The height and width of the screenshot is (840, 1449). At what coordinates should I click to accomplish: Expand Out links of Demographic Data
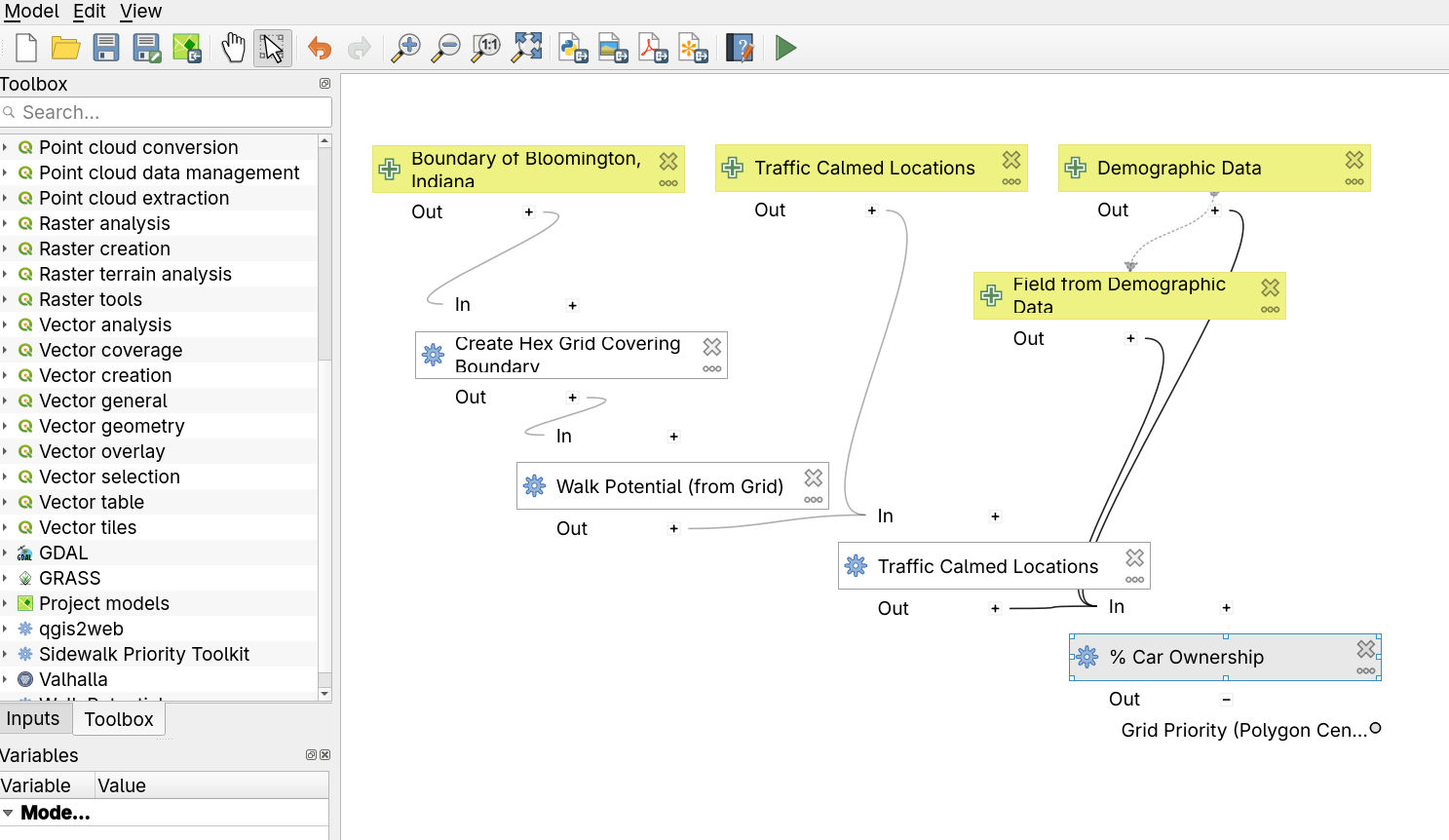pyautogui.click(x=1215, y=210)
